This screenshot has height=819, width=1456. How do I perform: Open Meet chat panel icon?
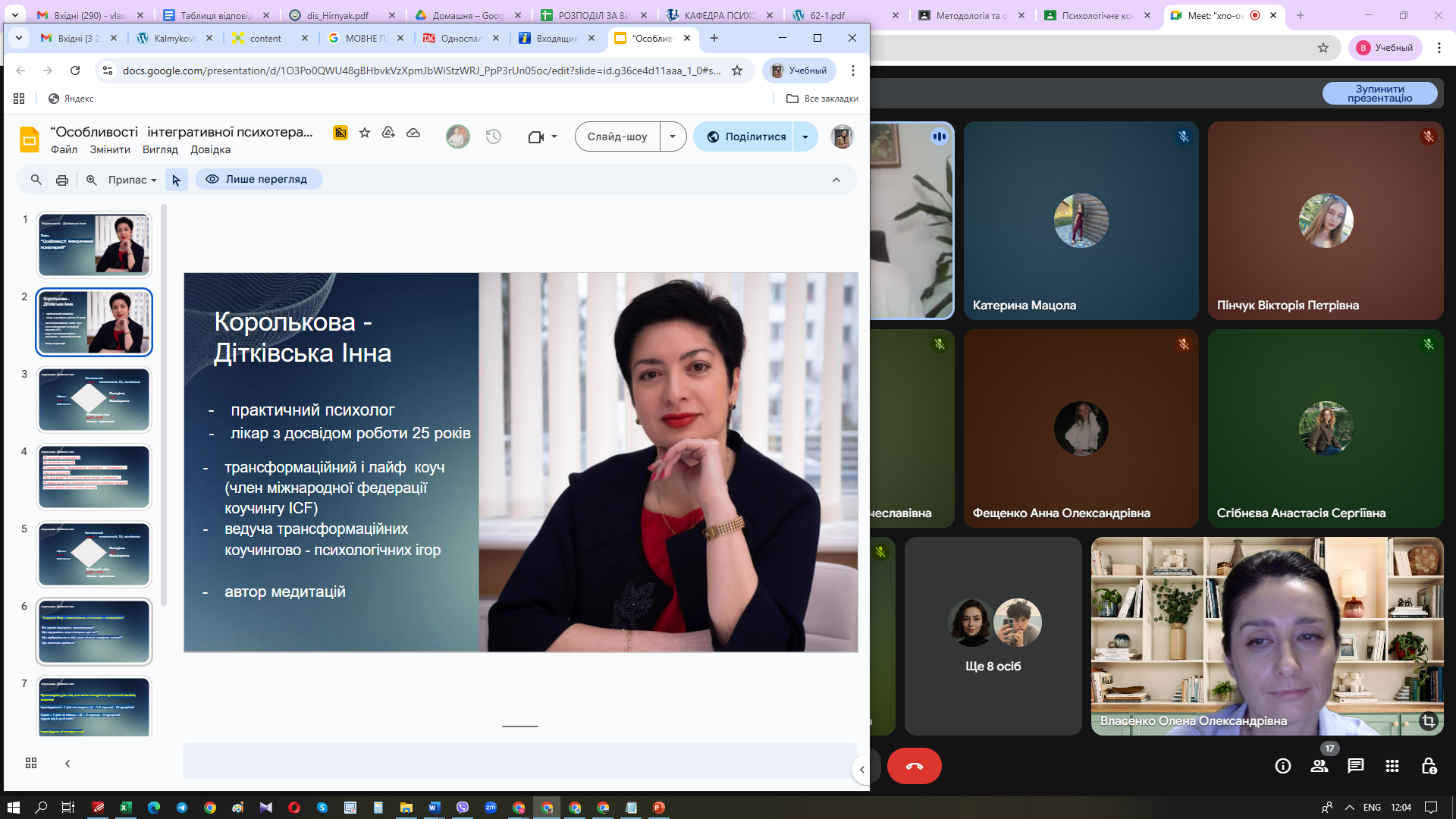pos(1355,766)
